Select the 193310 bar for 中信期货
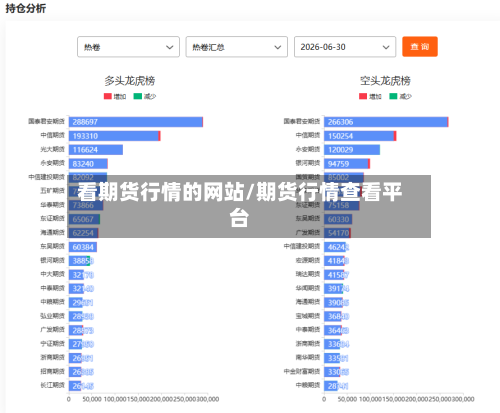The height and width of the screenshot is (413, 500). point(115,136)
